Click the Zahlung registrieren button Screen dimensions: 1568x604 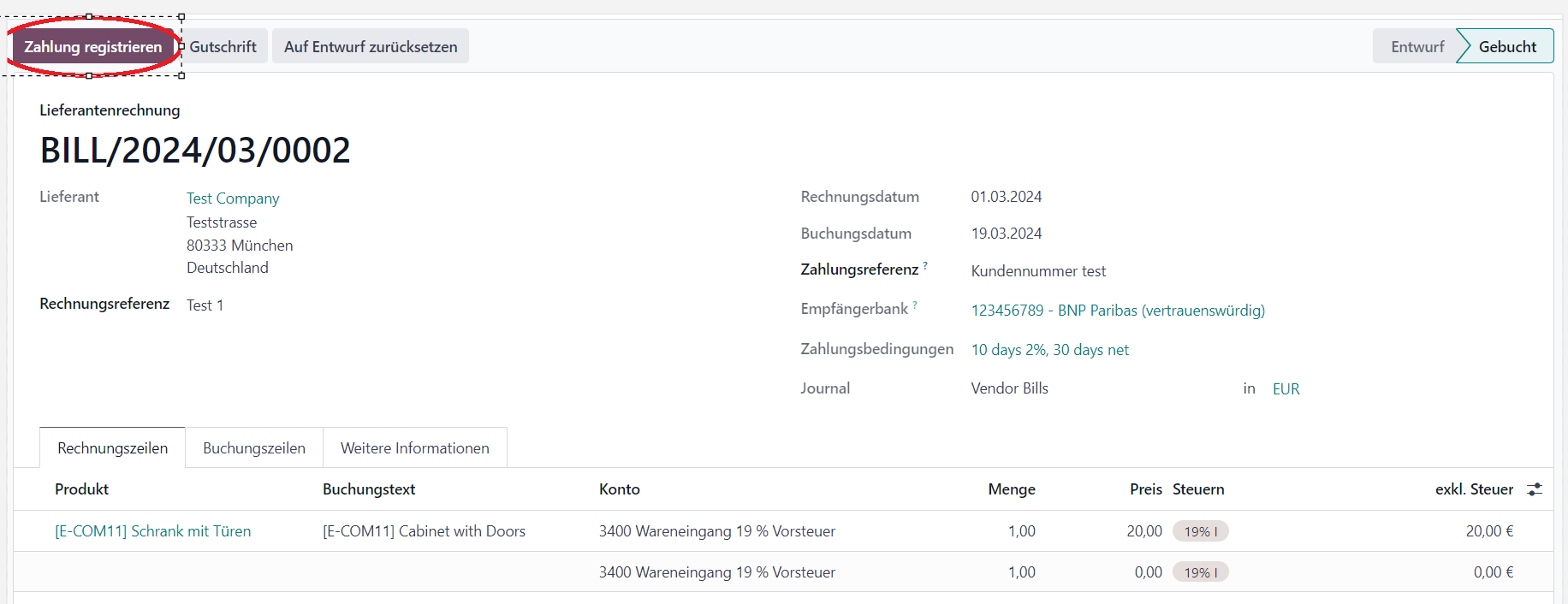92,46
